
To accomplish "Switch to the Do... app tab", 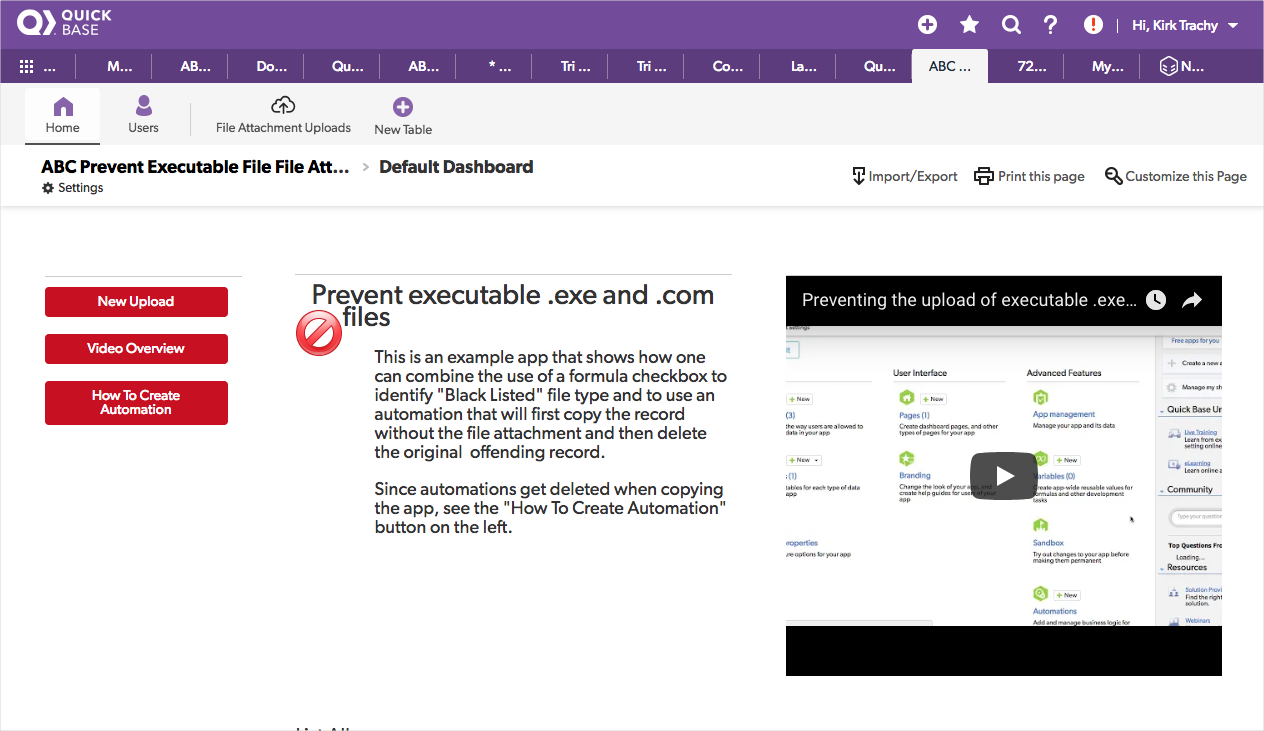I will (271, 67).
